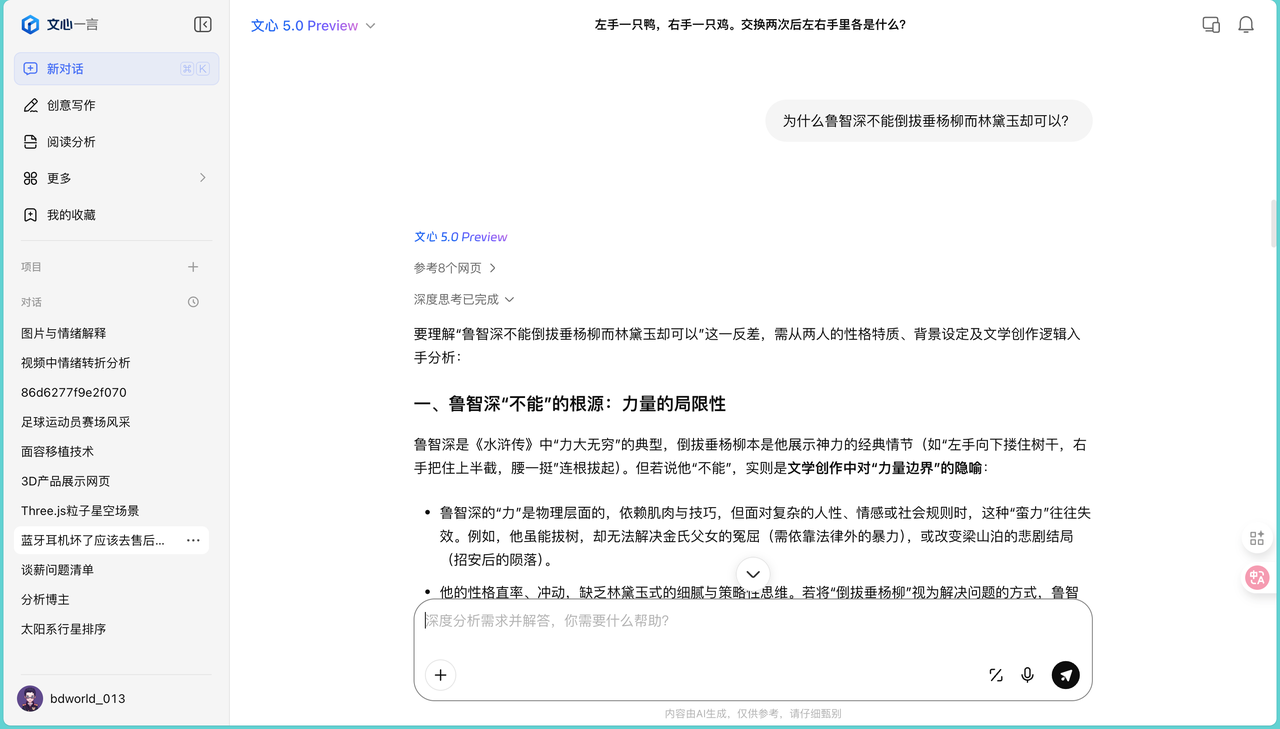Collapse the left sidebar panel
Screen dimensions: 1280x729
point(202,24)
